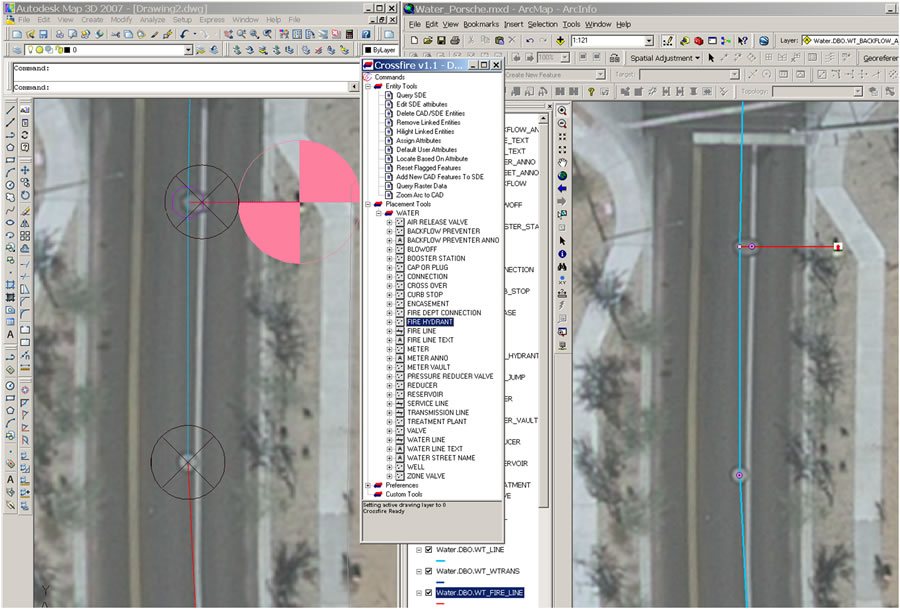900x609 pixels.
Task: Select the Identify info tool
Action: coord(562,254)
